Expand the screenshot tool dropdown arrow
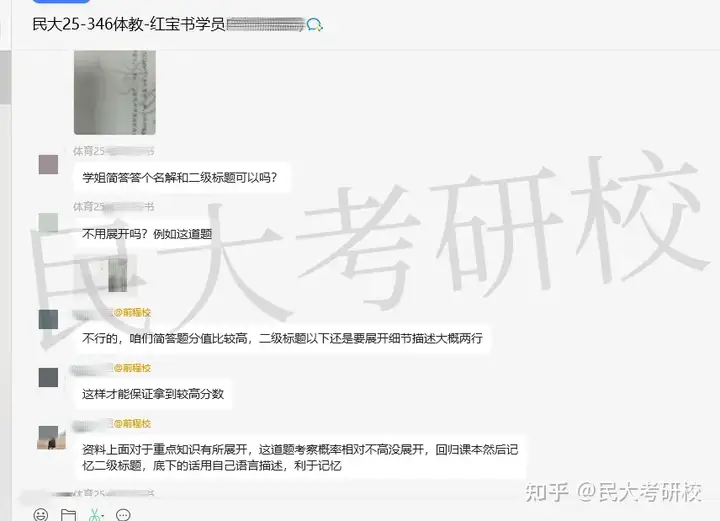The width and height of the screenshot is (720, 521). click(x=103, y=516)
